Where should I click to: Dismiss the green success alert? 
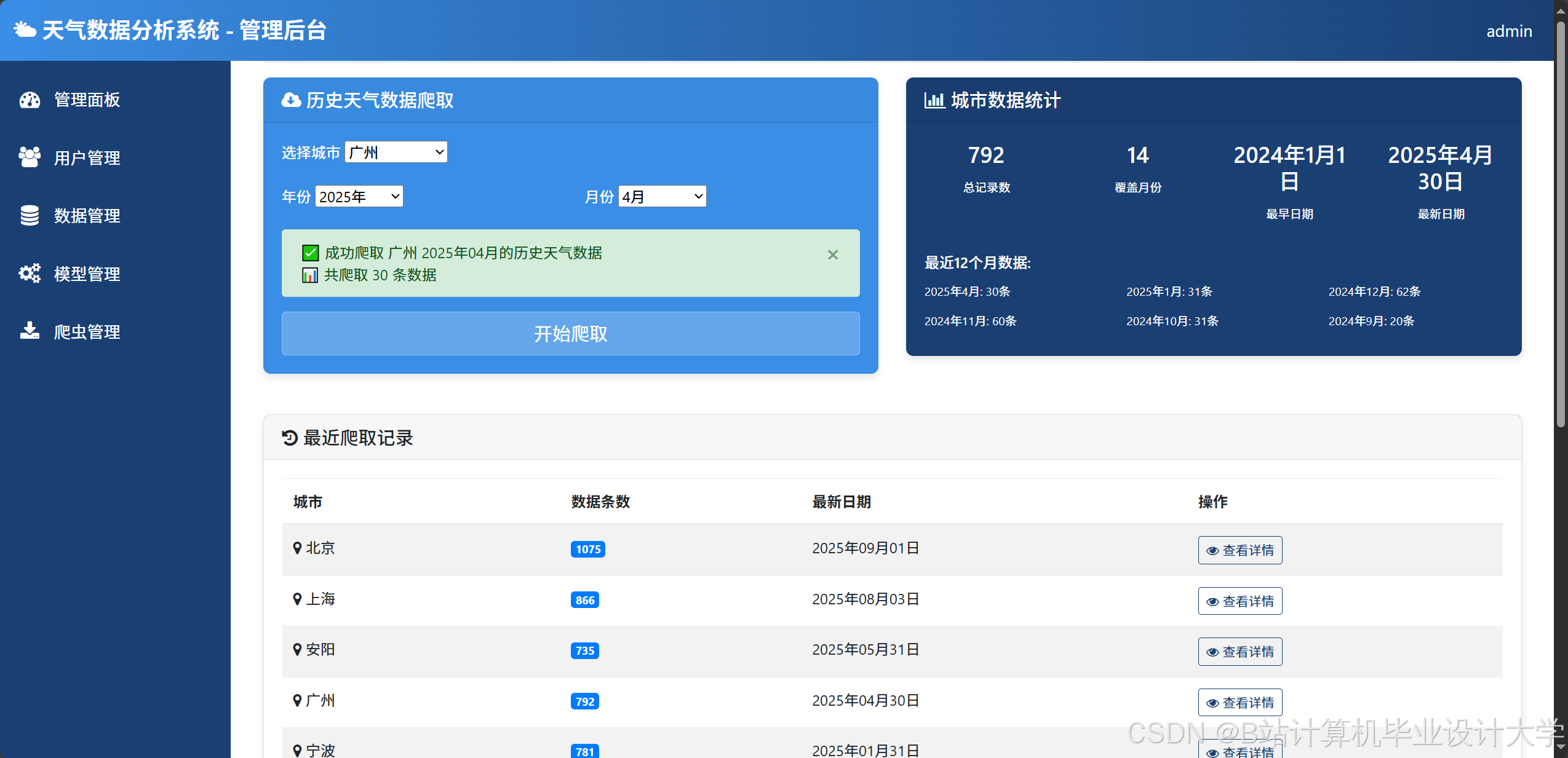tap(832, 255)
